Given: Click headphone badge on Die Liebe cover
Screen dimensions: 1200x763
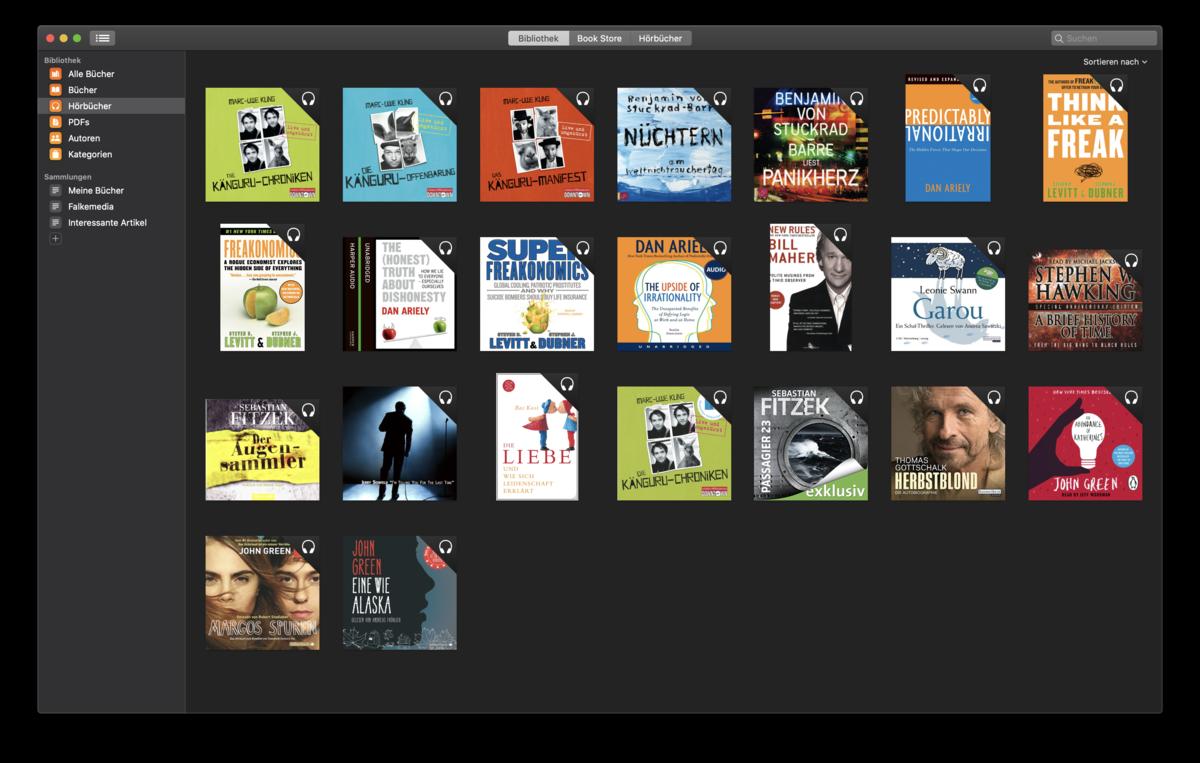Looking at the screenshot, I should click(x=567, y=384).
